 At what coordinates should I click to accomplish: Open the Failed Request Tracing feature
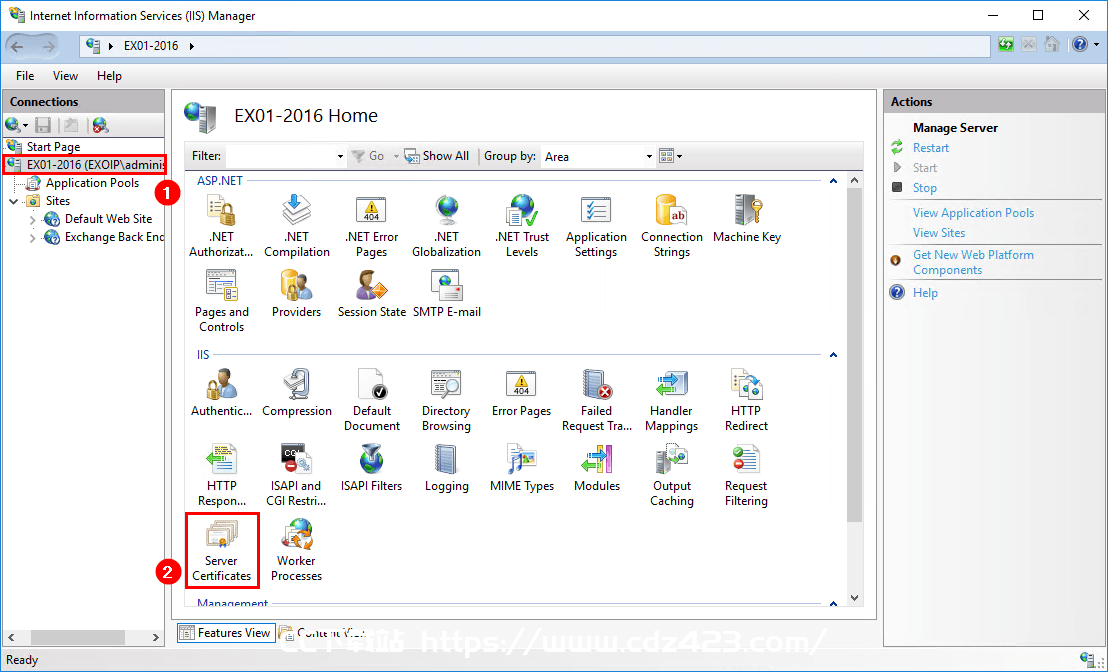[x=596, y=400]
